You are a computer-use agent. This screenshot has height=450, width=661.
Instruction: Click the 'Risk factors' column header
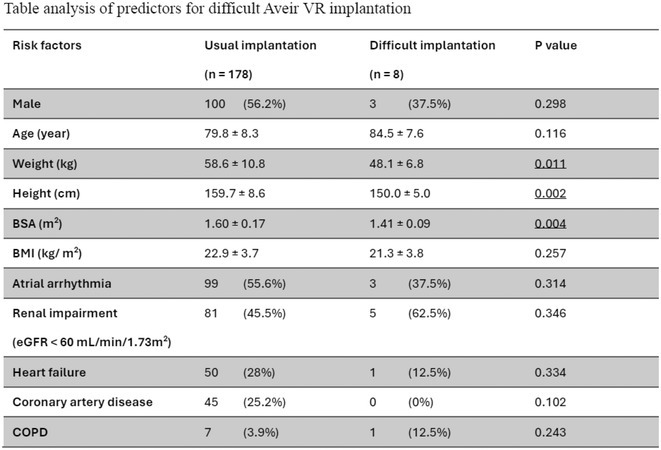click(x=47, y=45)
